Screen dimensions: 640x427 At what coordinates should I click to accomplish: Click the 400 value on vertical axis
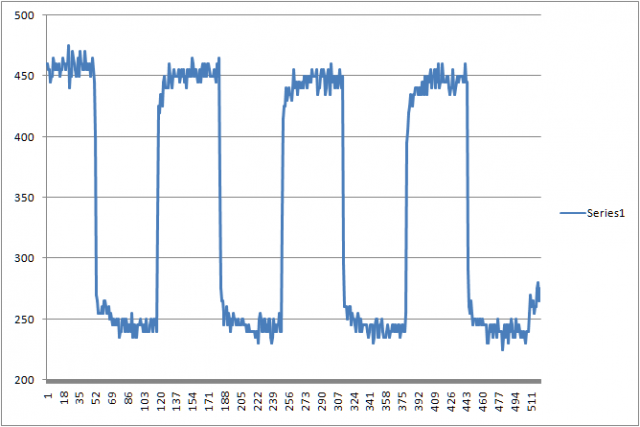pyautogui.click(x=24, y=137)
